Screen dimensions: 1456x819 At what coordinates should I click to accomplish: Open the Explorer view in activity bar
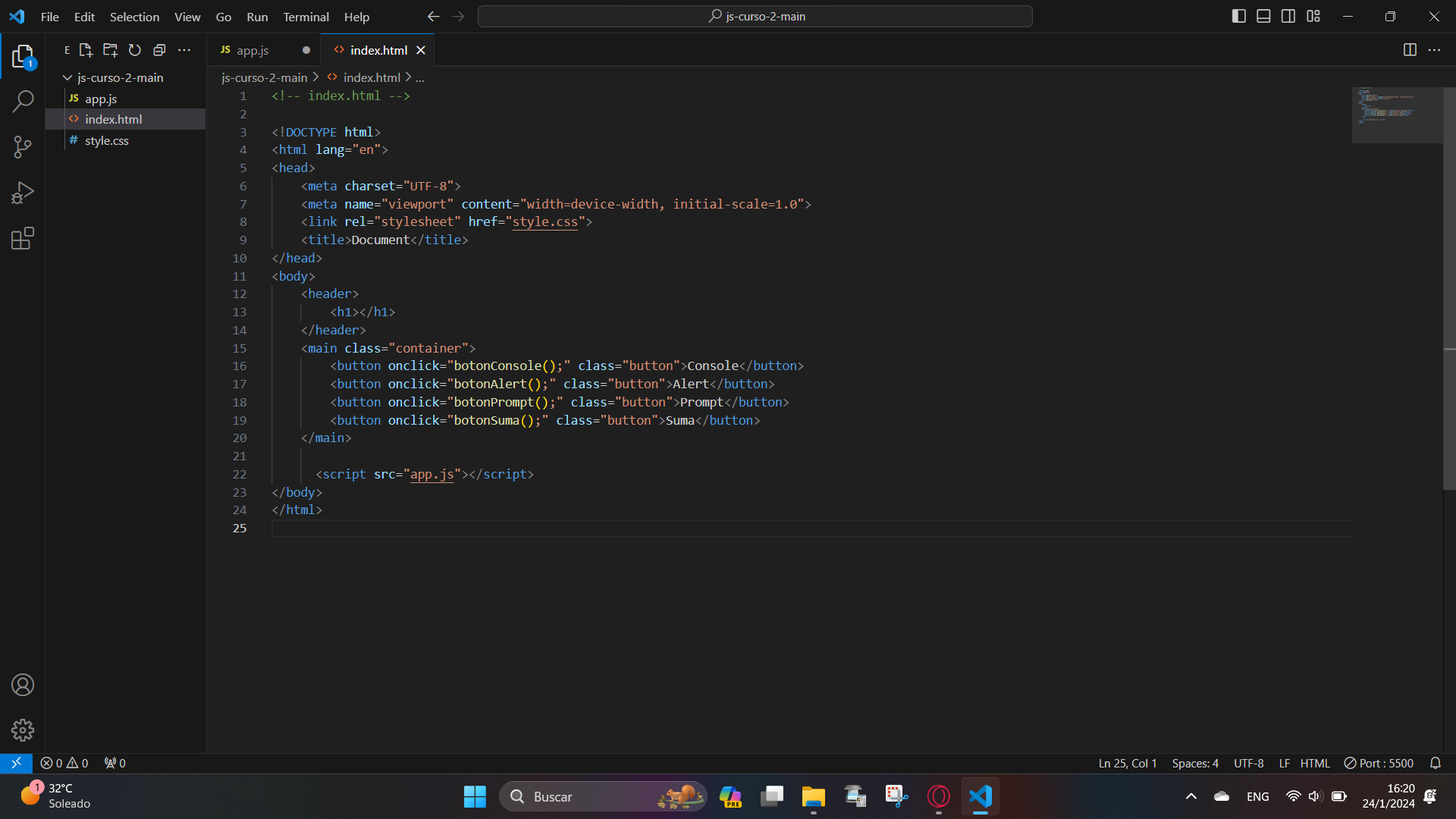click(x=23, y=57)
